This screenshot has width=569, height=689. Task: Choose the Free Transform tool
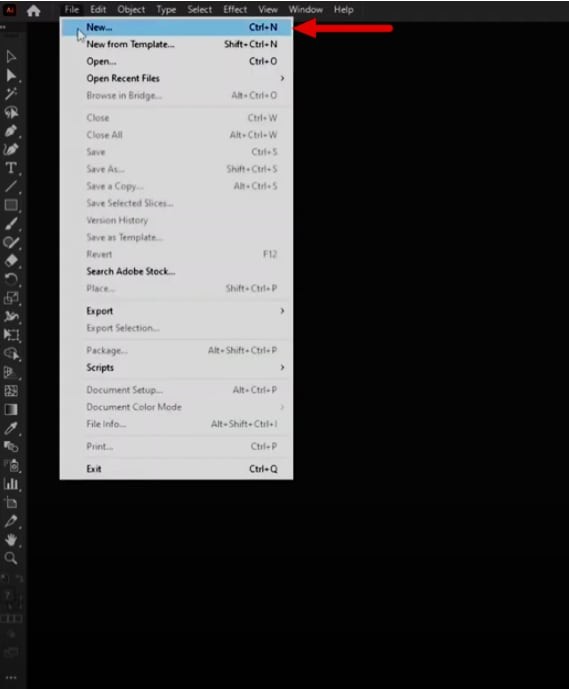point(11,335)
